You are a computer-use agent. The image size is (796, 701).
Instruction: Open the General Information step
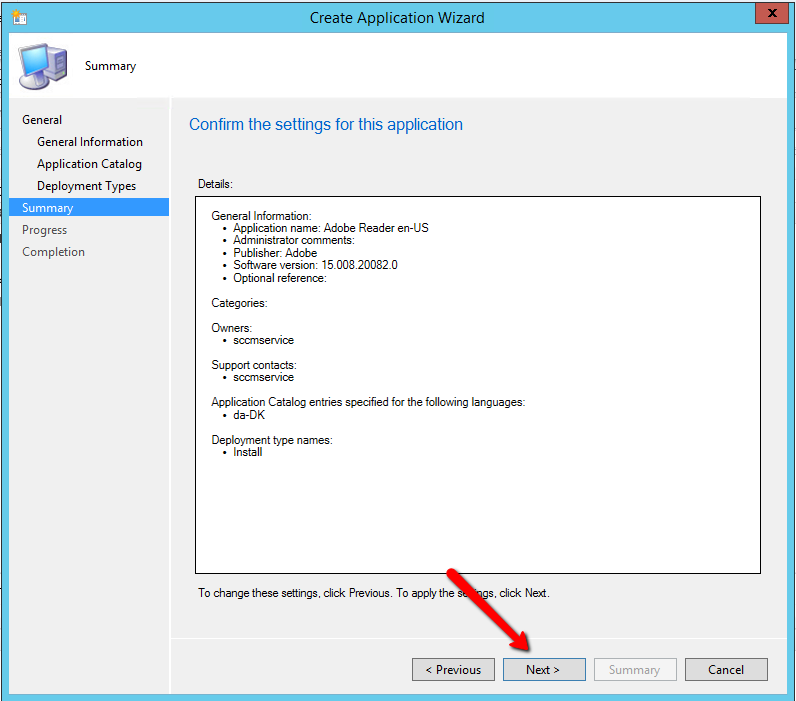coord(90,142)
